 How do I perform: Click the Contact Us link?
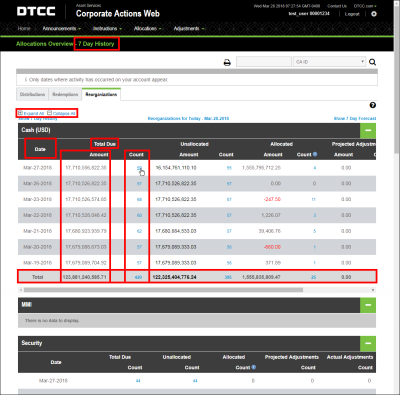337,6
